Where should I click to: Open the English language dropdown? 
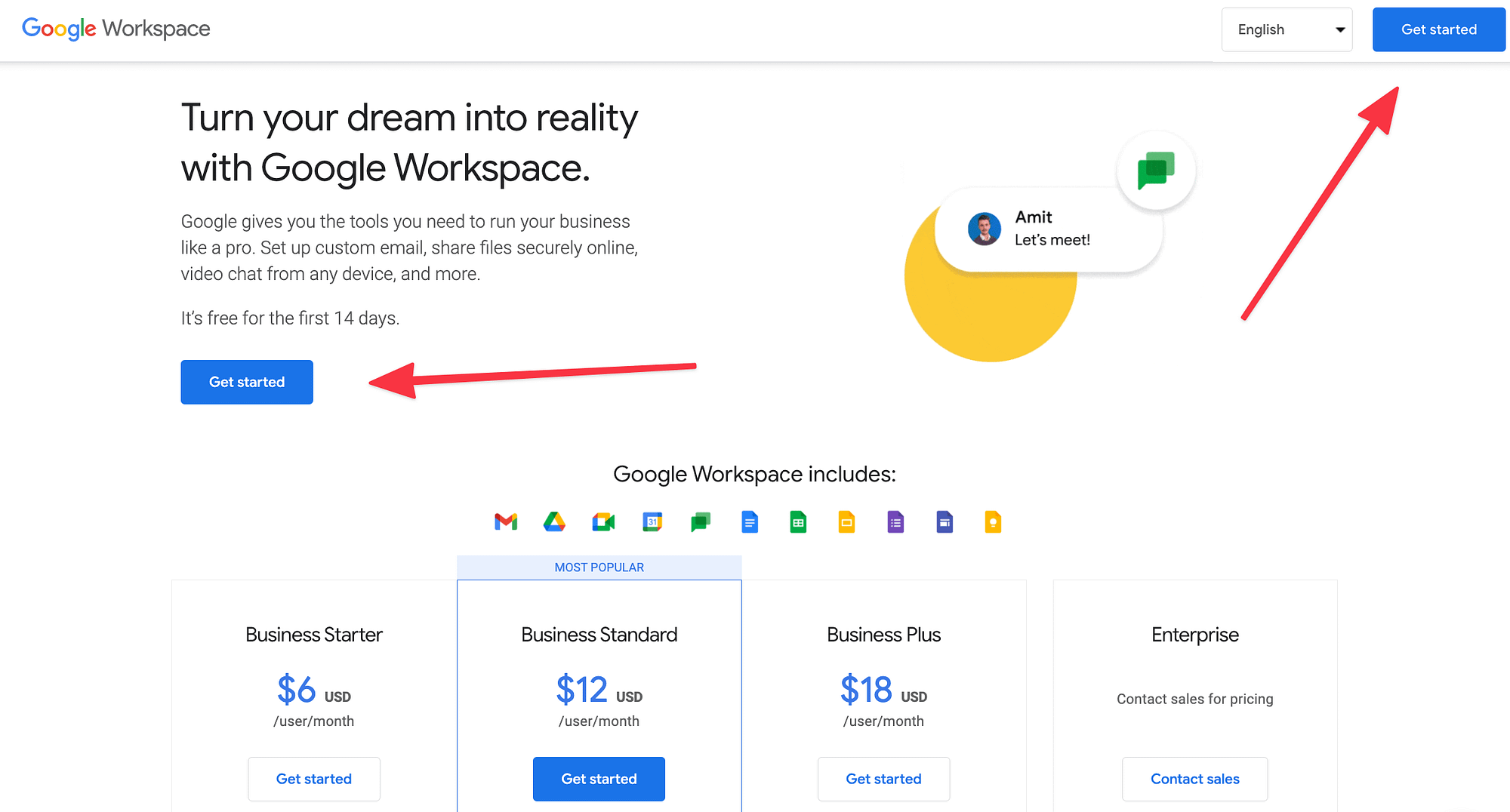point(1287,29)
